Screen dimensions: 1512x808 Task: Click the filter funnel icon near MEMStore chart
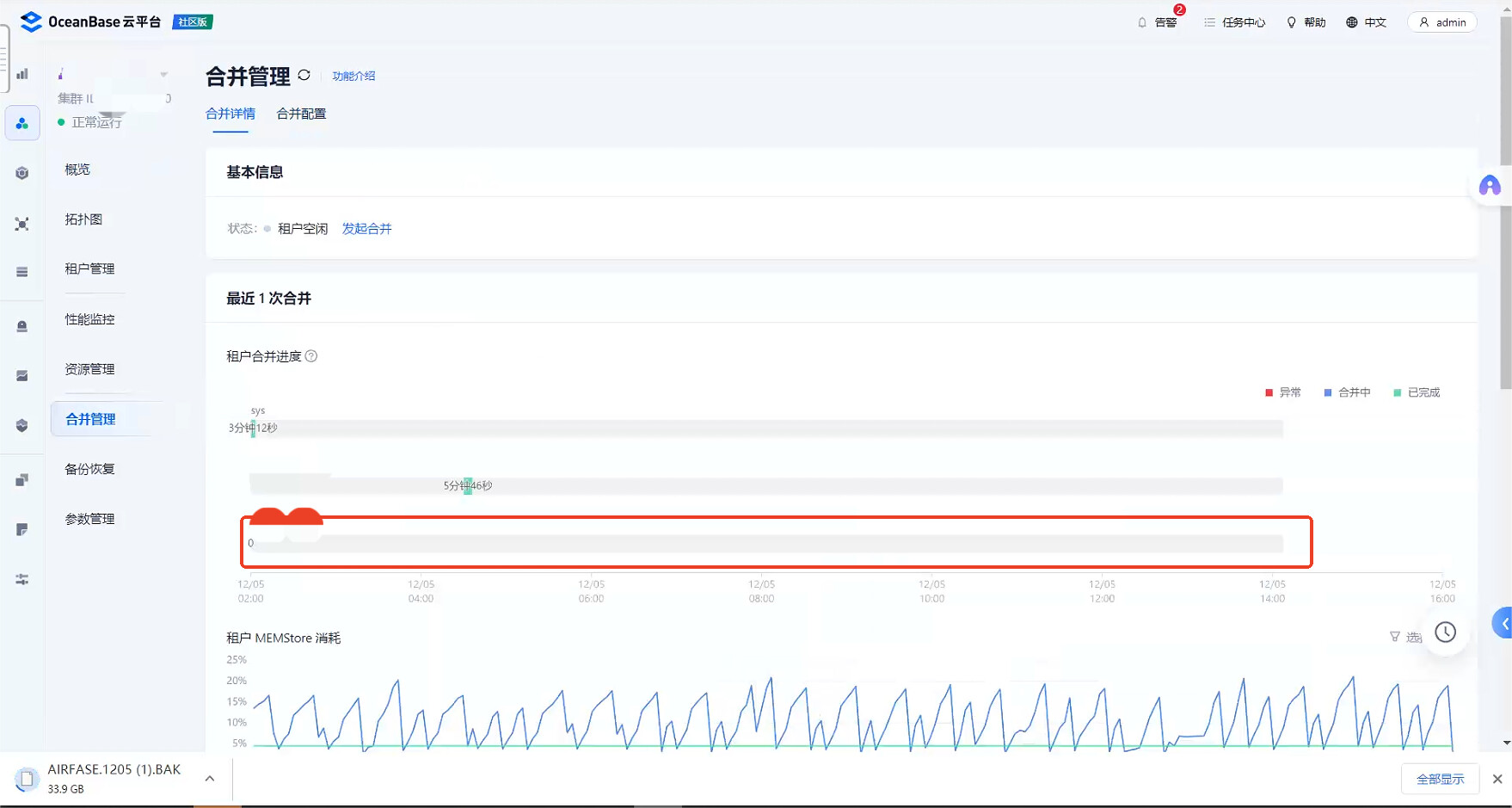point(1394,637)
